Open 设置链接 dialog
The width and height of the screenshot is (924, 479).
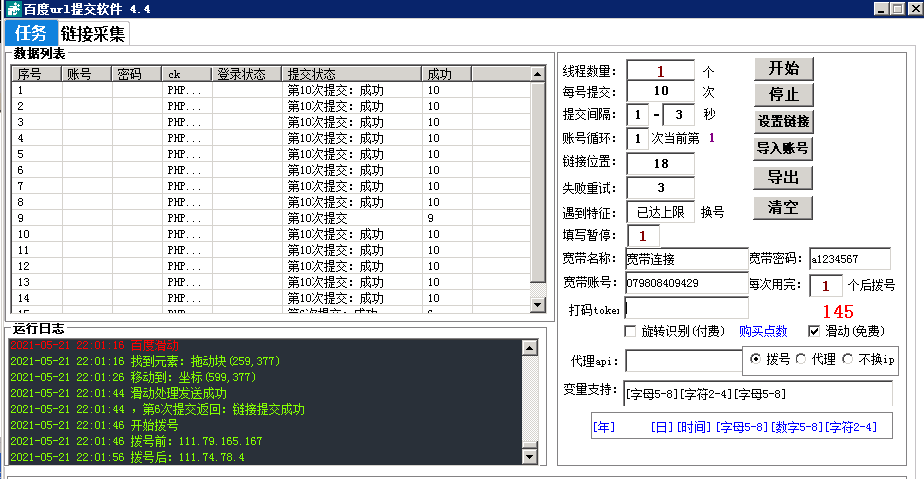click(784, 121)
